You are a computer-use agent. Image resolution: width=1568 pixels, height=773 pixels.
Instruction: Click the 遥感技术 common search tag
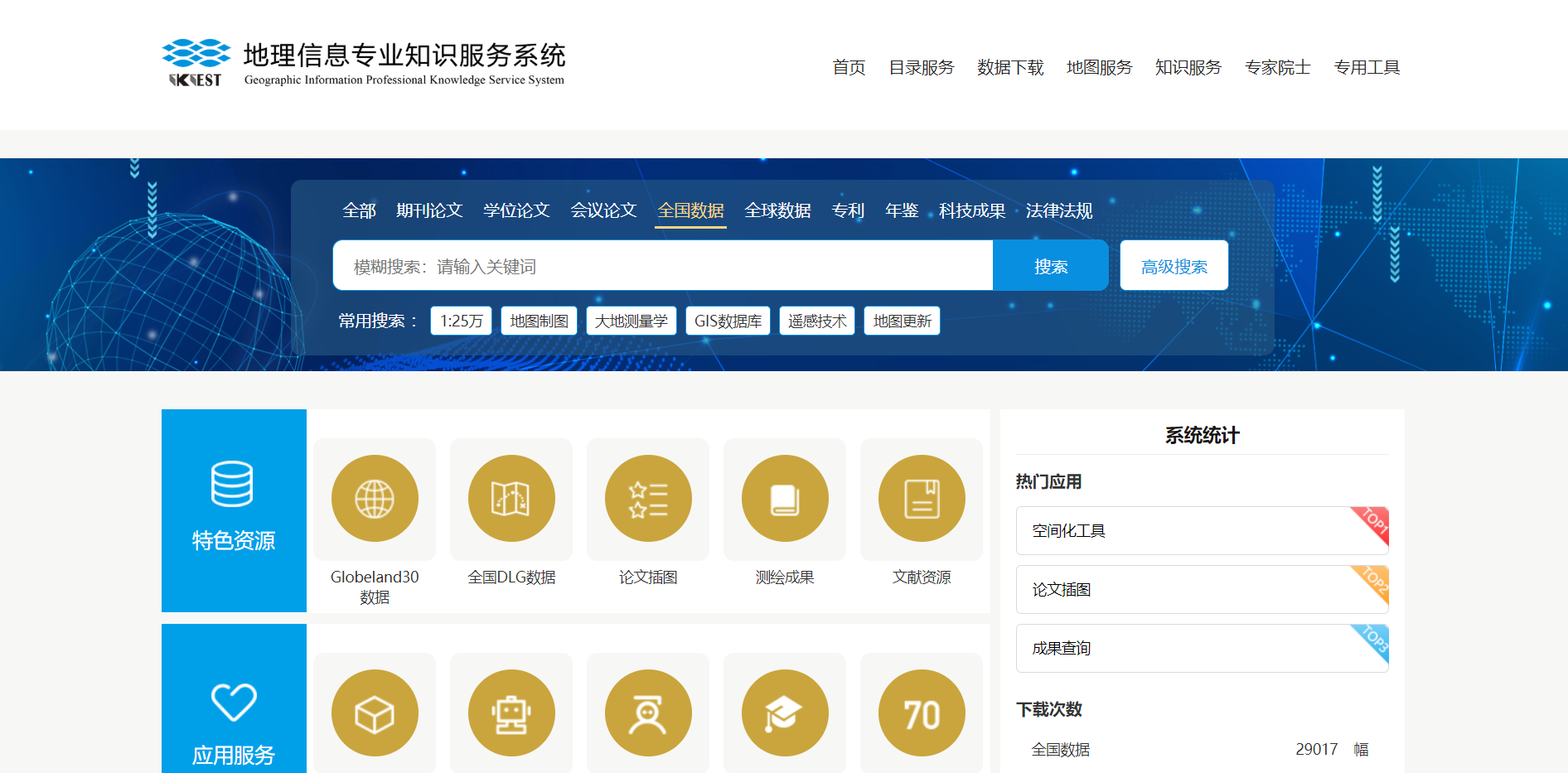(816, 321)
